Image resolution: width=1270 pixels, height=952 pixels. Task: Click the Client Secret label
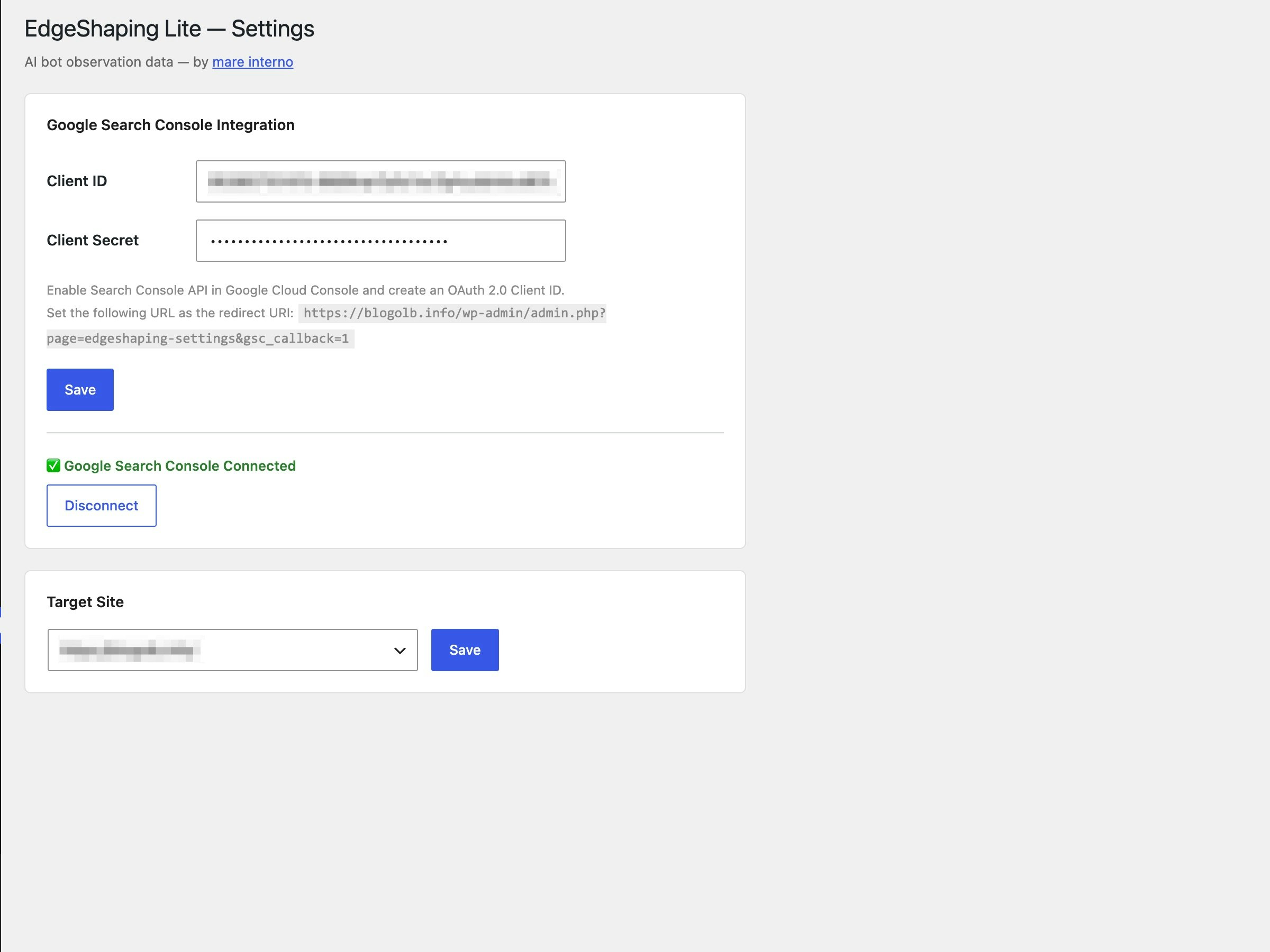pyautogui.click(x=93, y=241)
